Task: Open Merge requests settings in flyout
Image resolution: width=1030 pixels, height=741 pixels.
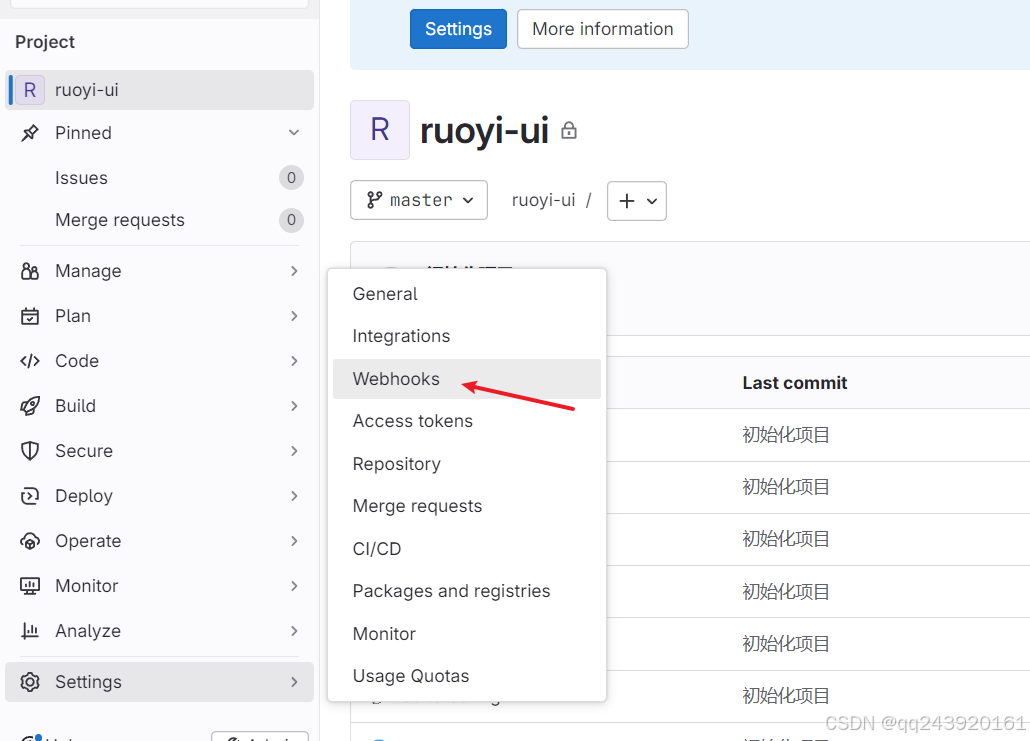Action: pyautogui.click(x=467, y=506)
